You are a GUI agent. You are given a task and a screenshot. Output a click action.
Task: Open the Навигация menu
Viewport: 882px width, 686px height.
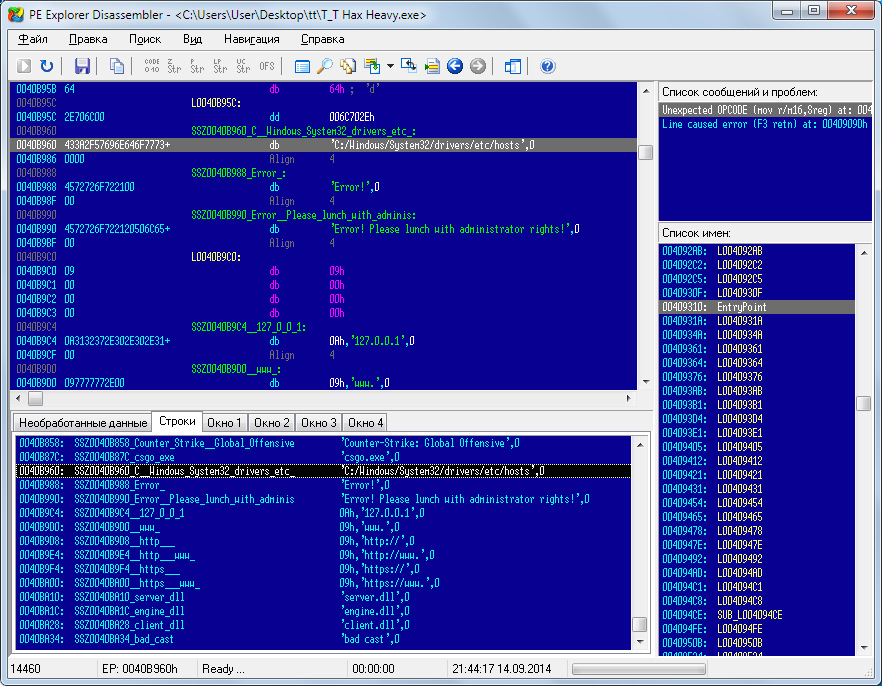click(252, 39)
